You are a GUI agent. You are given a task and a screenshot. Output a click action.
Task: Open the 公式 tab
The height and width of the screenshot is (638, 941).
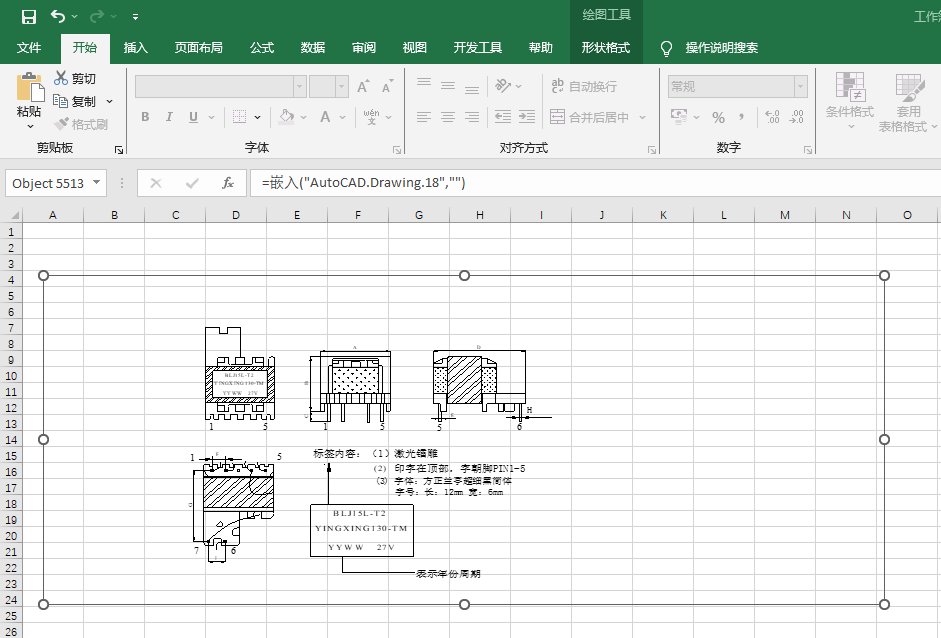click(x=262, y=47)
